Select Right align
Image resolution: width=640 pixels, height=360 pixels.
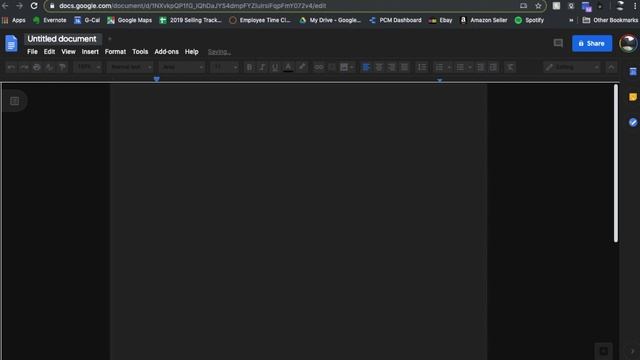pos(391,67)
